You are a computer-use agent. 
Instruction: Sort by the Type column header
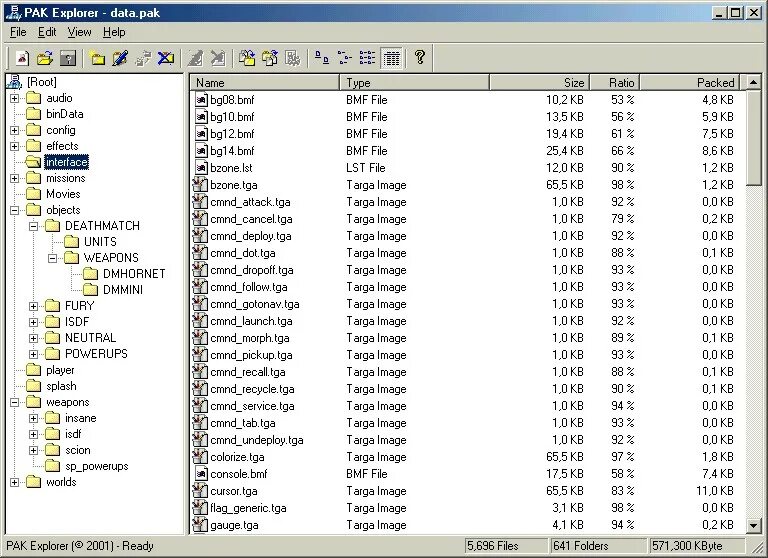click(414, 82)
